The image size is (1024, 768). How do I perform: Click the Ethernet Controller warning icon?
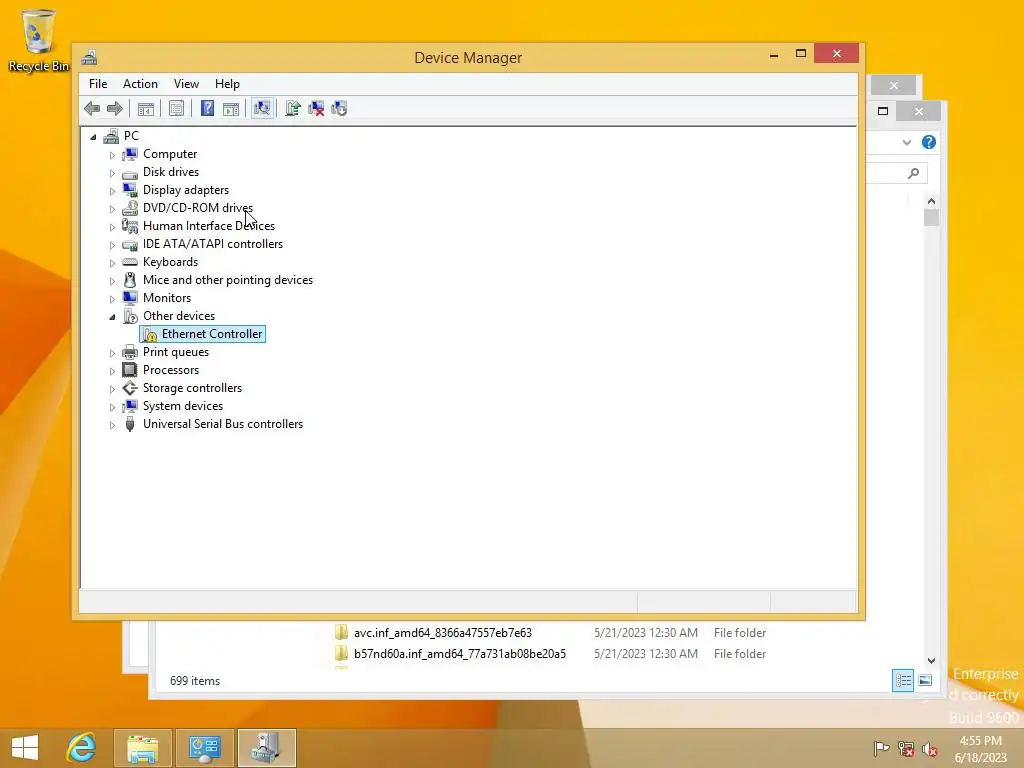point(150,334)
